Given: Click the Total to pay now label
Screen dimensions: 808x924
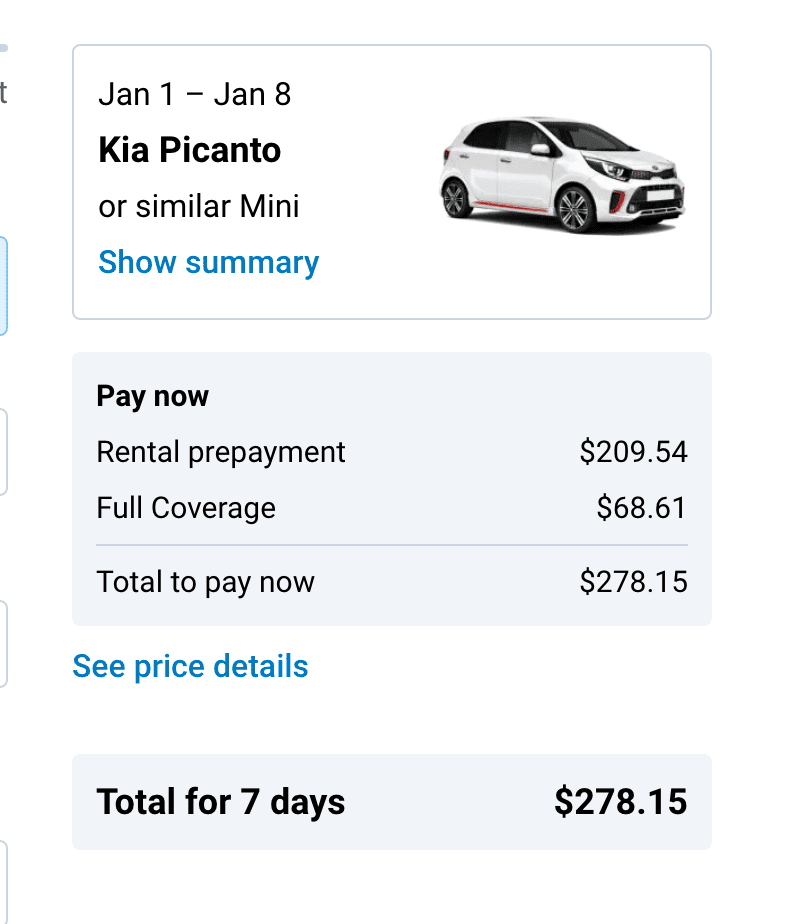Looking at the screenshot, I should point(205,582).
